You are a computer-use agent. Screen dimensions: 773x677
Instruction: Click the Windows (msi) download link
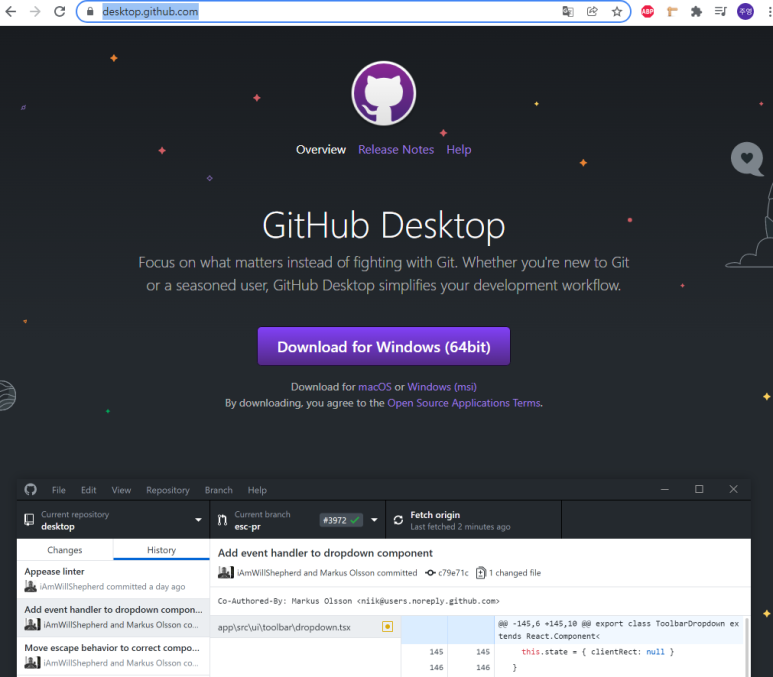click(442, 387)
